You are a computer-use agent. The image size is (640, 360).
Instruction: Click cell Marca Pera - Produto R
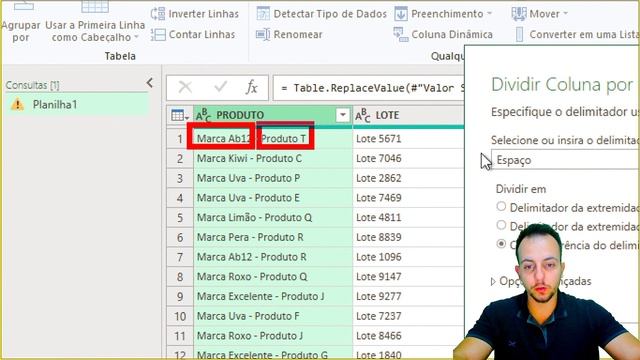[x=273, y=237]
